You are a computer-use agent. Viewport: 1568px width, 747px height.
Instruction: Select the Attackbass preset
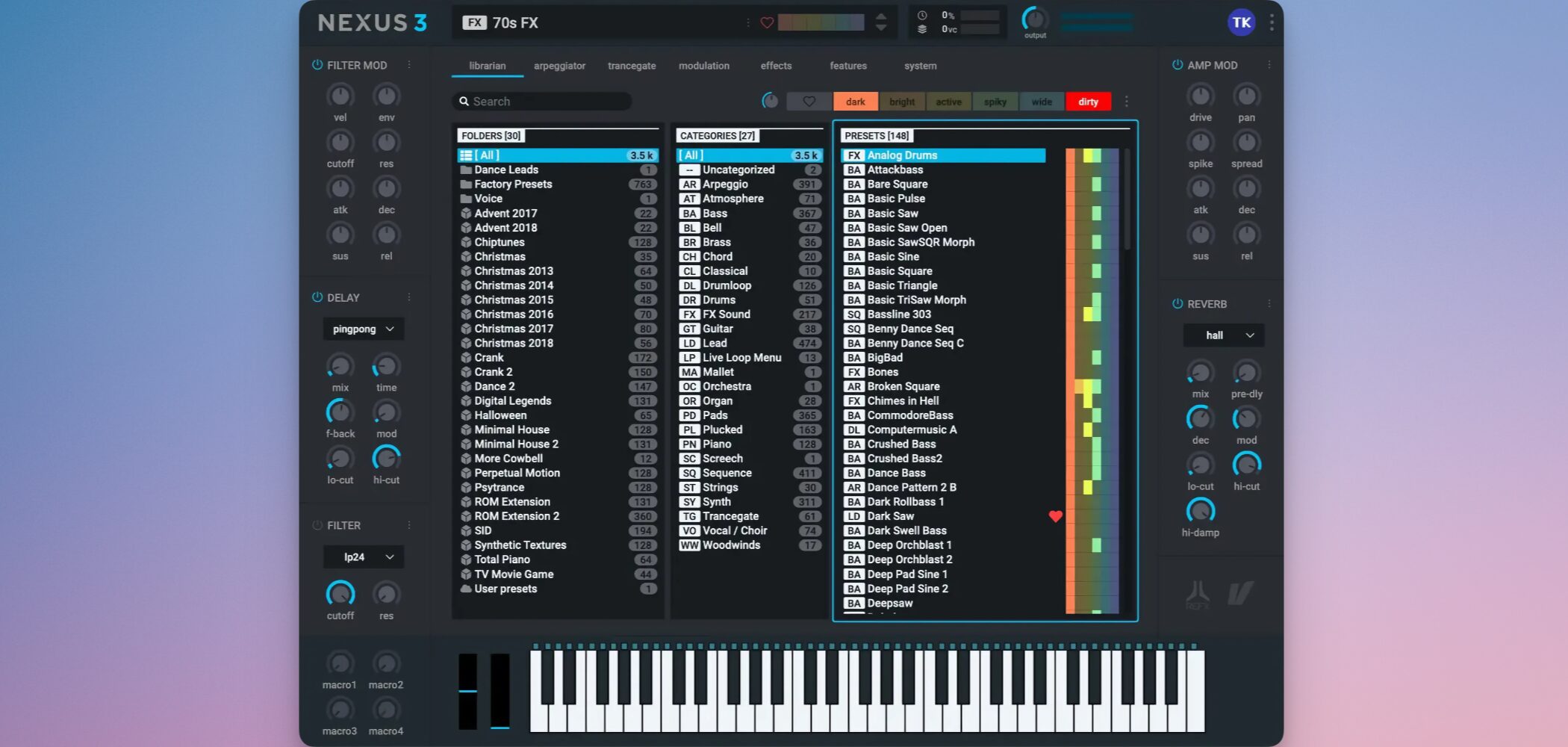coord(944,170)
